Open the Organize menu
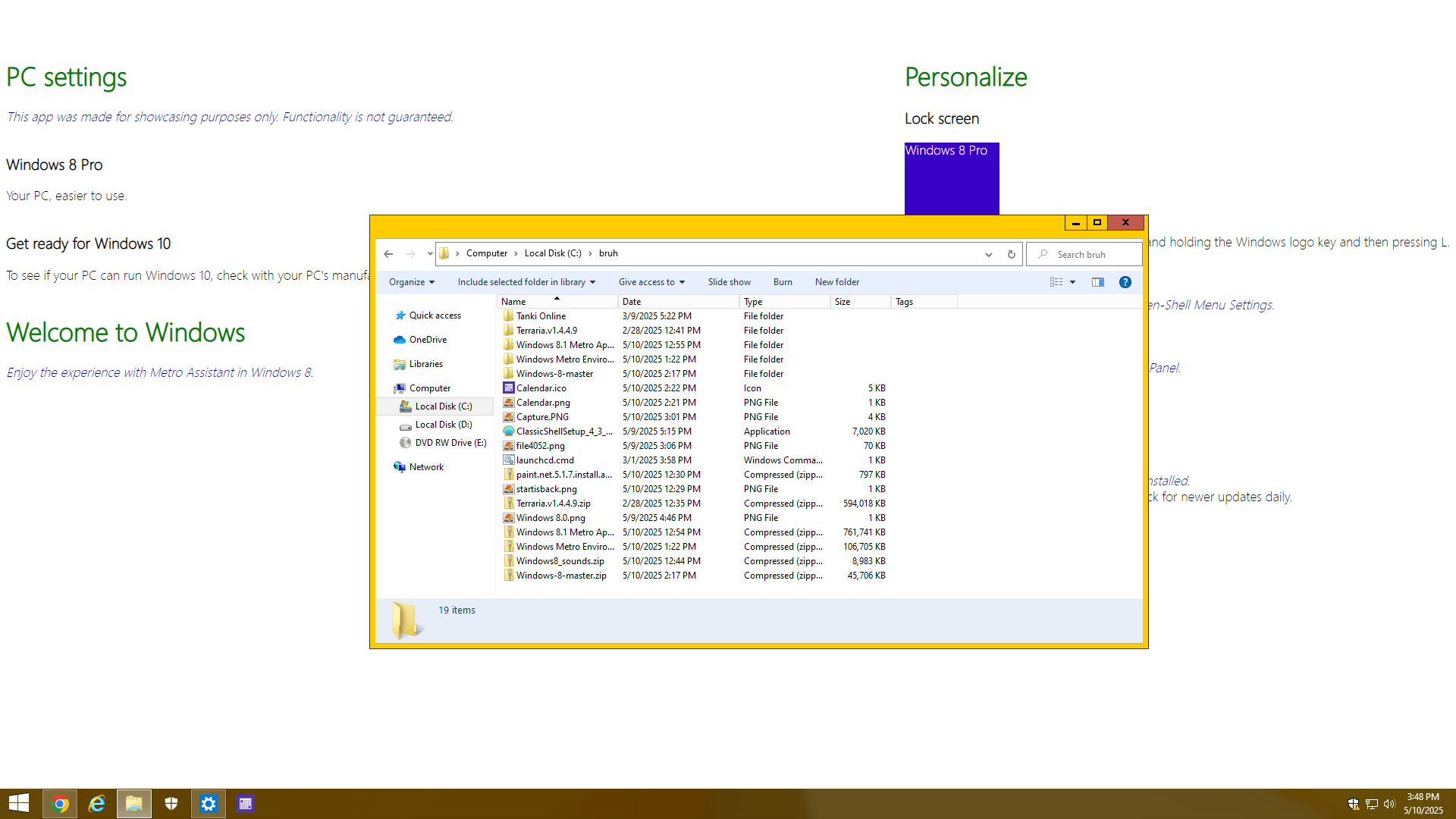The width and height of the screenshot is (1456, 819). tap(412, 282)
